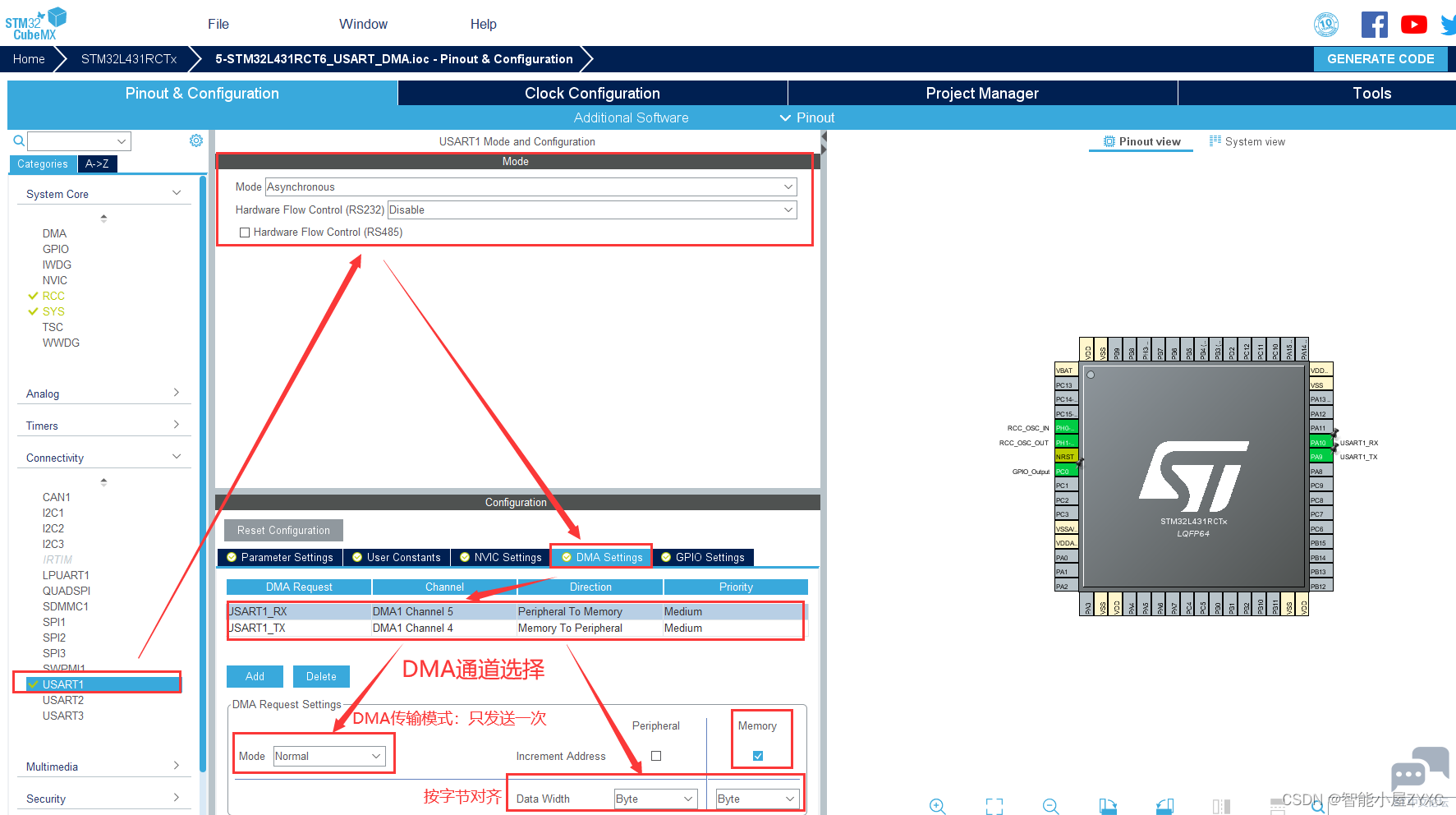Open the YouTube channel icon
This screenshot has width=1456, height=815.
[1413, 25]
